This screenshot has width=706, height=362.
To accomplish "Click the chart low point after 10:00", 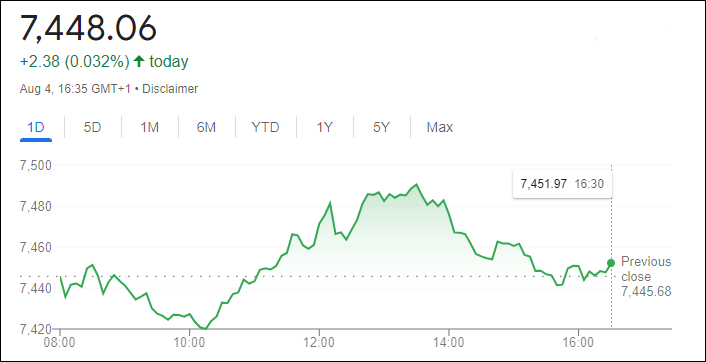I will coord(205,329).
